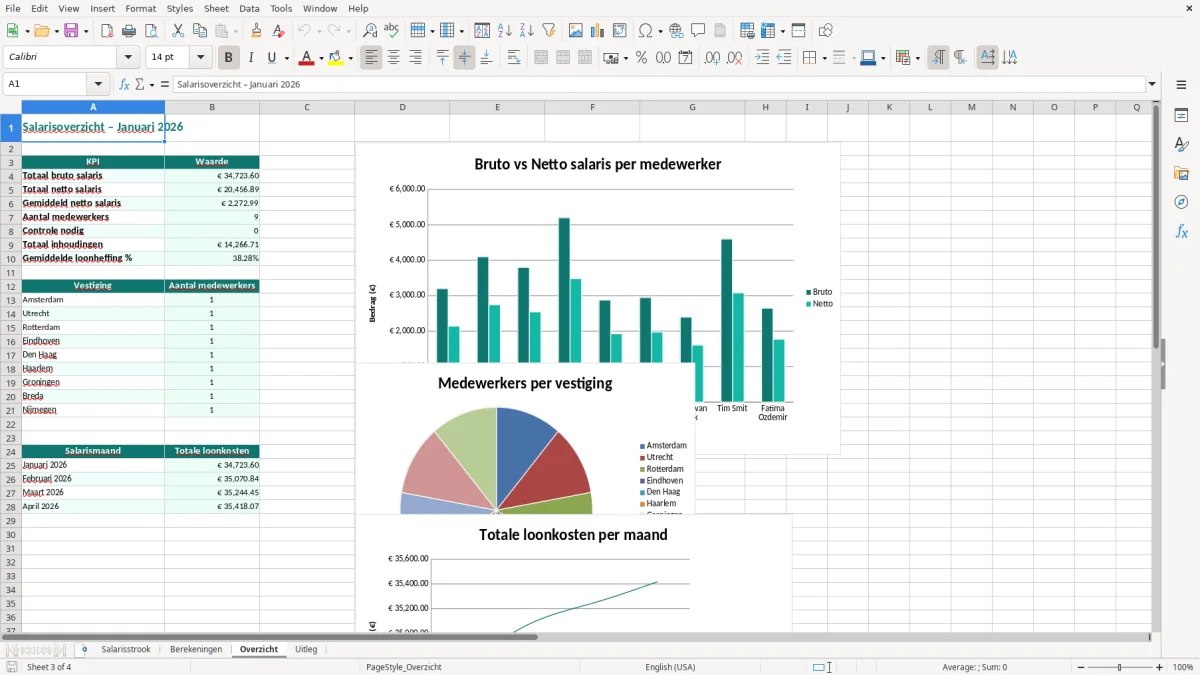
Task: Open the sidebar Gallery panel
Action: [x=1181, y=173]
